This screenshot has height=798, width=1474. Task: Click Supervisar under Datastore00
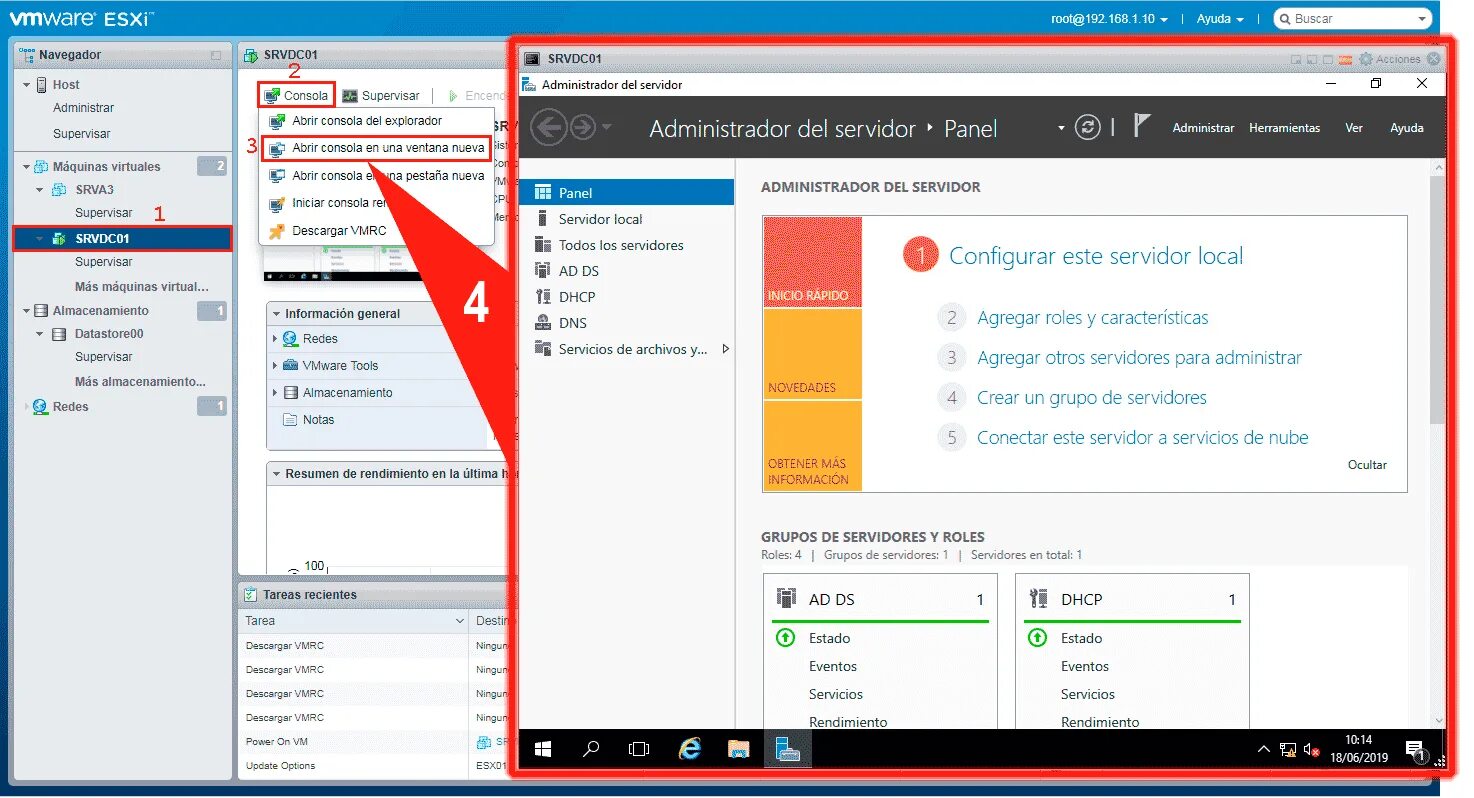coord(103,357)
